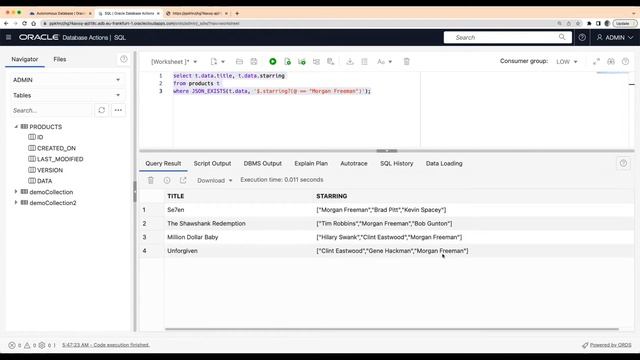640x360 pixels.
Task: Open the ADMIN schema dropdown
Action: pyautogui.click(x=67, y=80)
